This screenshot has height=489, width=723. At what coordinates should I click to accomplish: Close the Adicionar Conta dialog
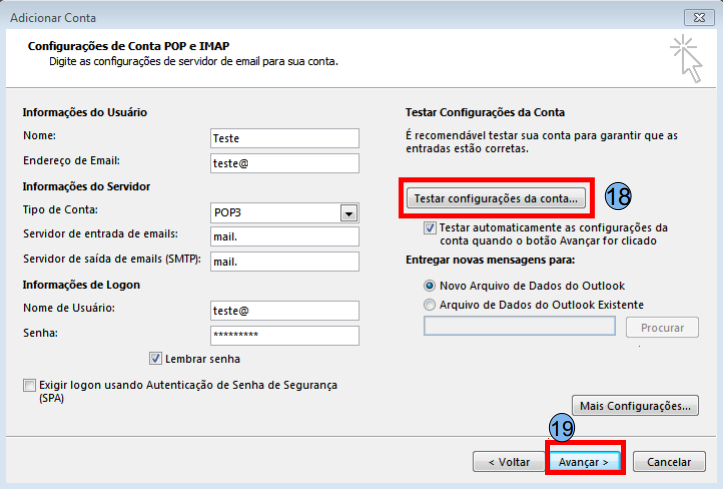[698, 17]
